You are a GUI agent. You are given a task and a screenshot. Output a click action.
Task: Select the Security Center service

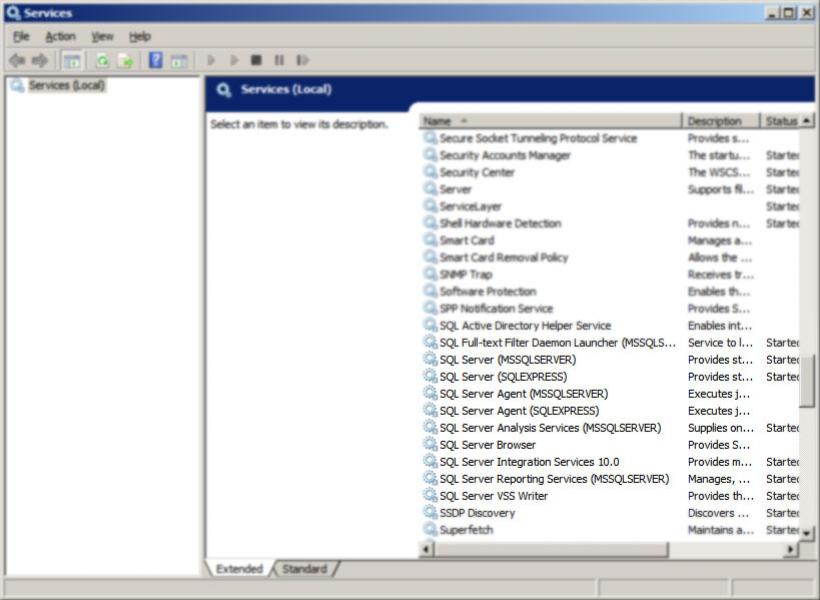[477, 172]
